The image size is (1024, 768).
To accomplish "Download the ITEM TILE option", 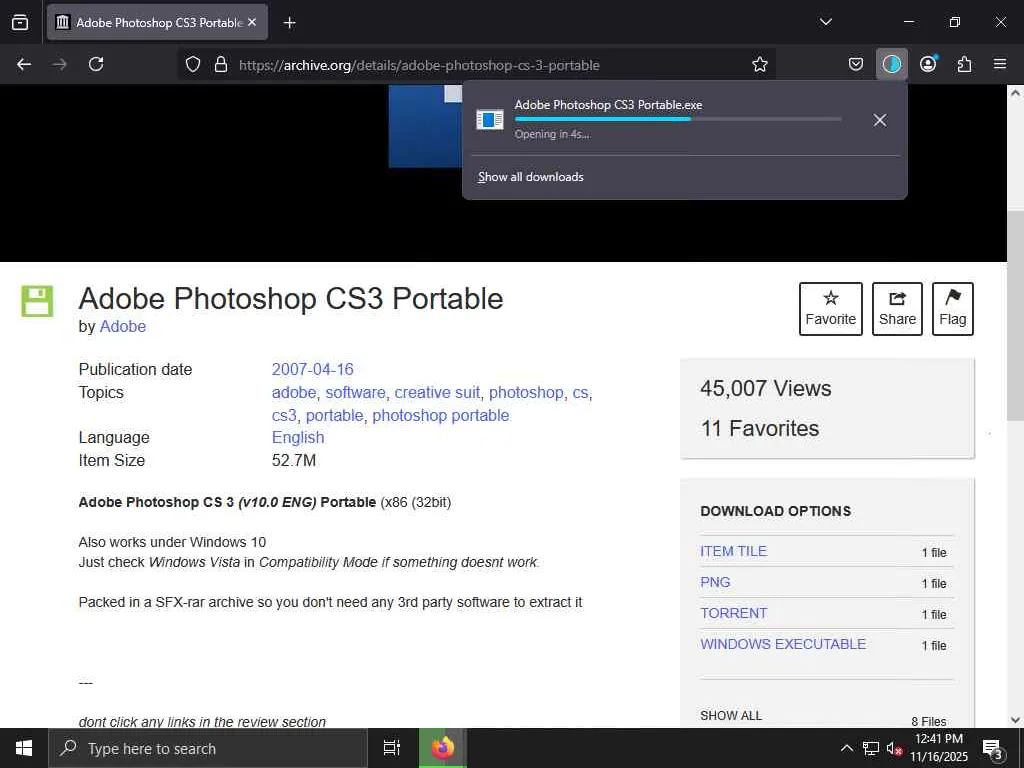I will [x=733, y=551].
